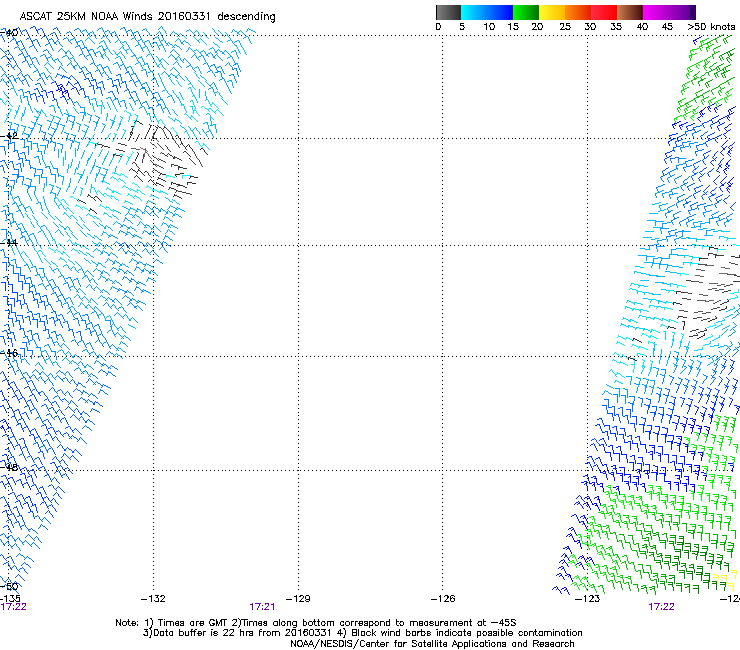Viewport: 740px width, 650px height.
Task: Click the -46 latitude axis label
Action: coord(9,353)
